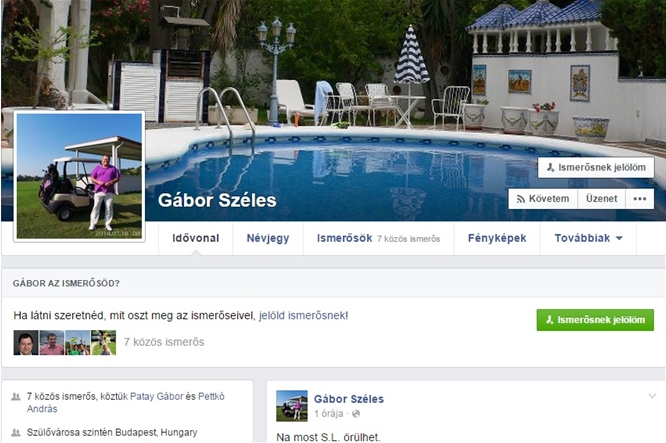Click the post author avatar thumbnail

292,406
